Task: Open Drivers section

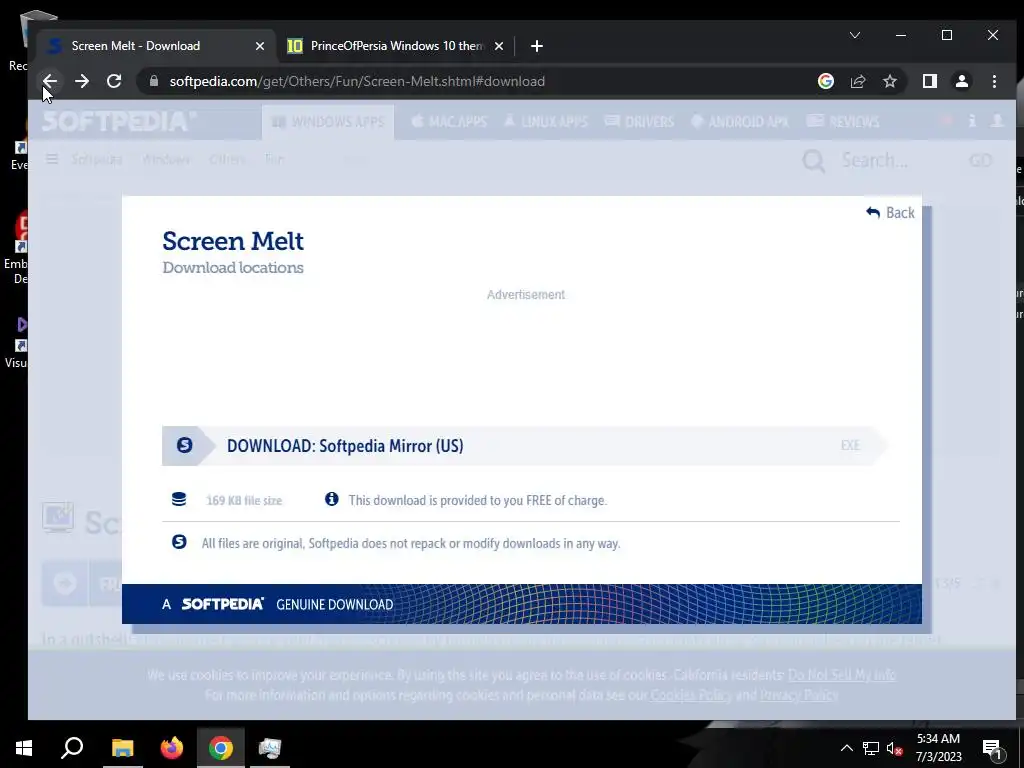Action: pyautogui.click(x=639, y=121)
